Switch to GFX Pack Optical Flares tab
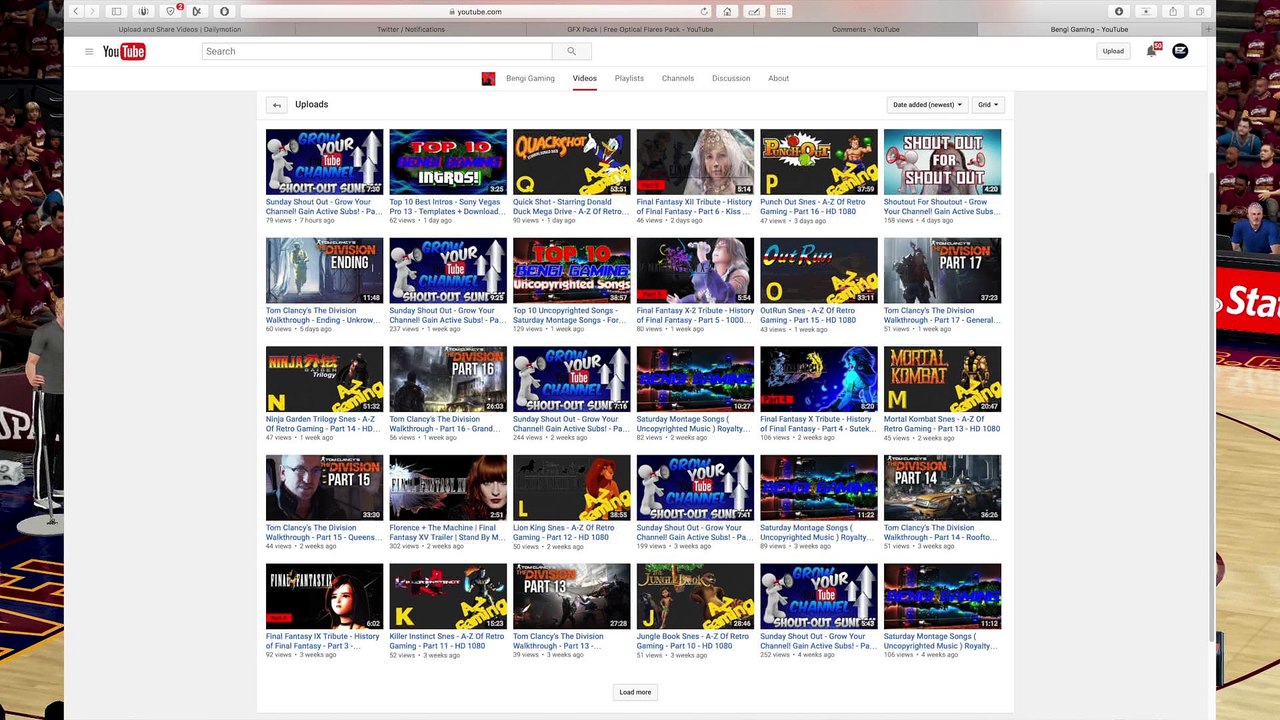 (640, 29)
